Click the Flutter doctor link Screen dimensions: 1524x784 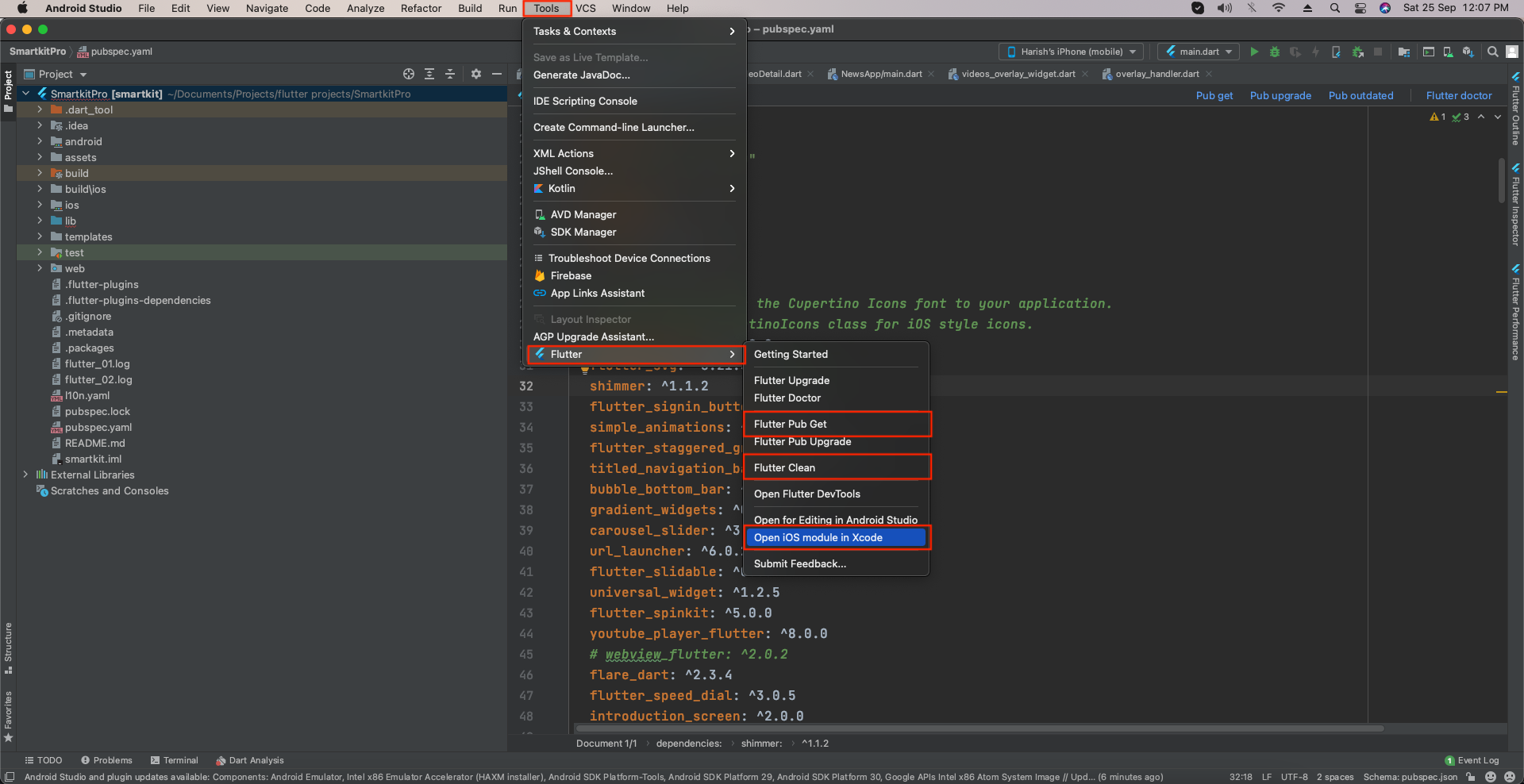coord(1458,95)
